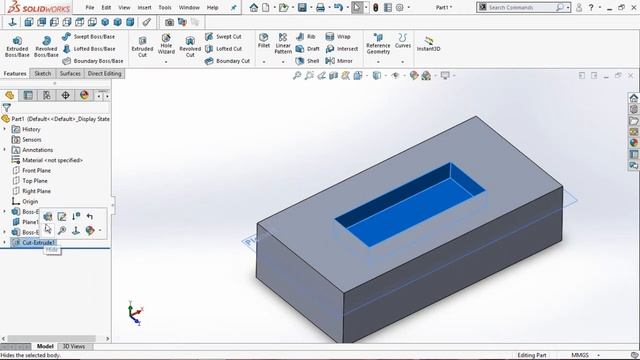The width and height of the screenshot is (640, 360).
Task: Select the Revolved Boss/Base tool
Action: click(x=46, y=47)
